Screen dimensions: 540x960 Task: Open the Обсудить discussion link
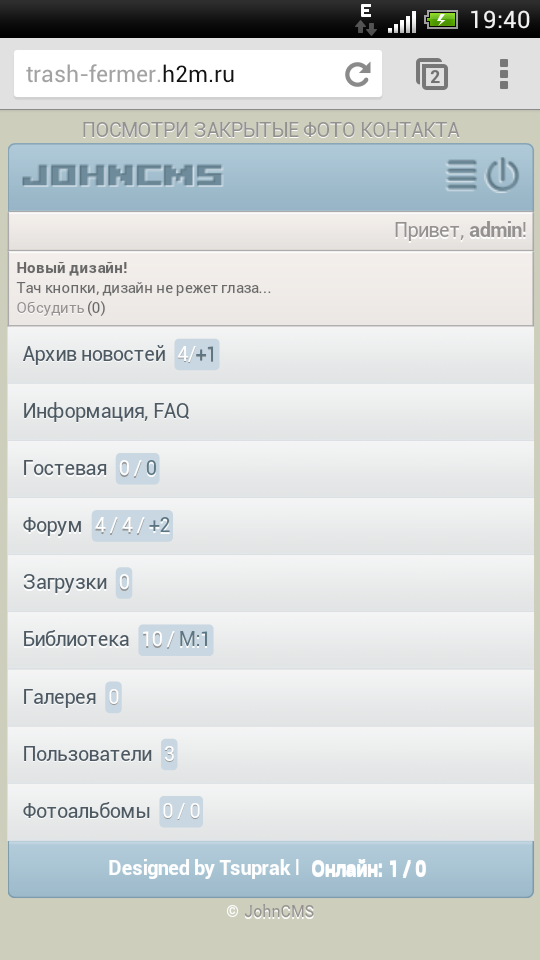(x=50, y=308)
